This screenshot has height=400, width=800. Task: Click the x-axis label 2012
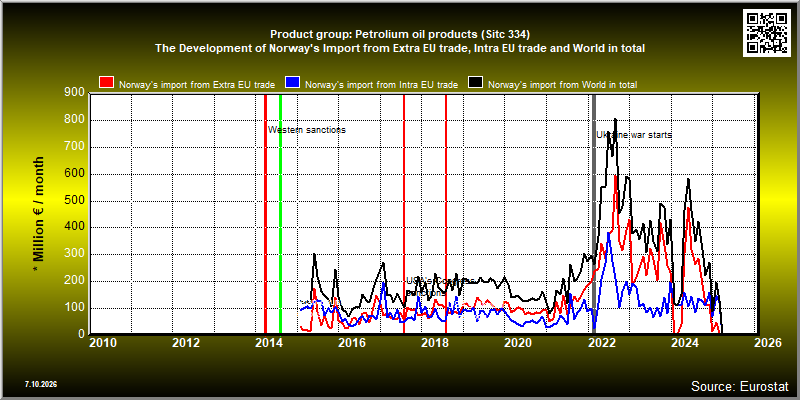pyautogui.click(x=186, y=343)
